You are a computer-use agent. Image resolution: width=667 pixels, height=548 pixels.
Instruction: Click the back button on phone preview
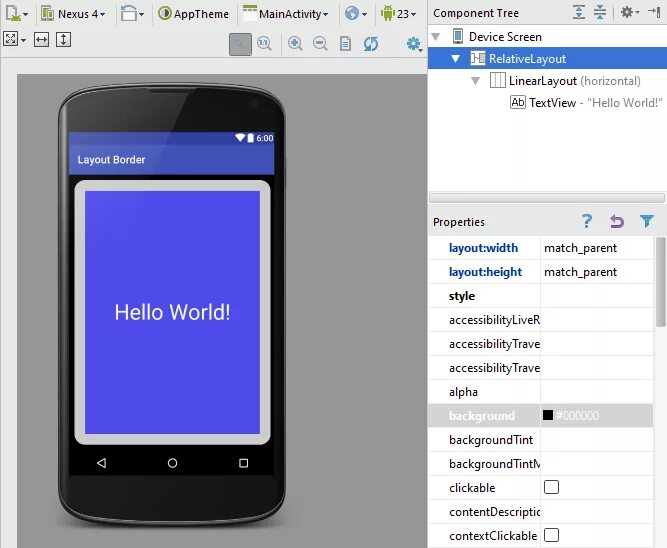click(101, 463)
